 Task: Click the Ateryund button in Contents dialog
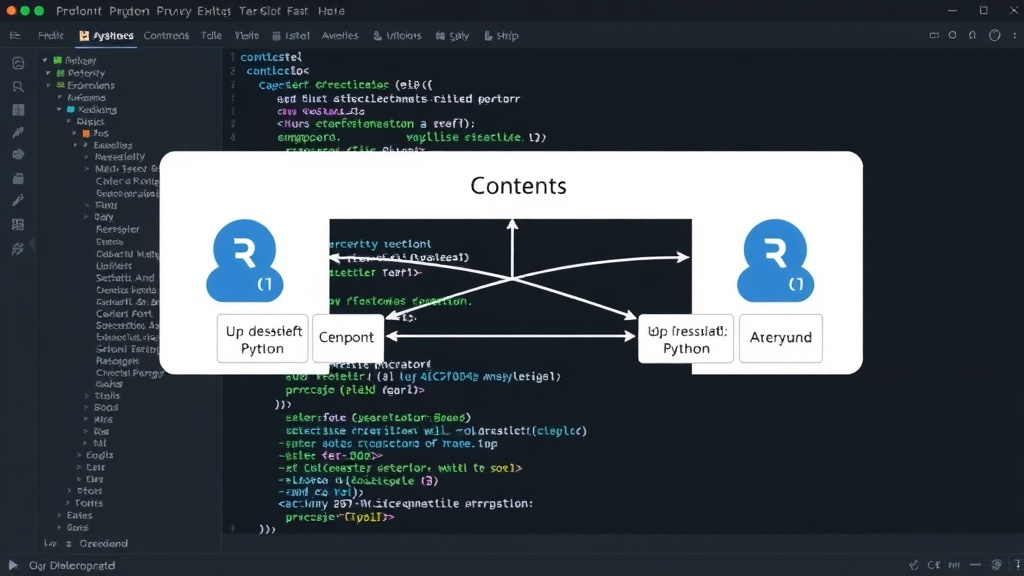[780, 338]
